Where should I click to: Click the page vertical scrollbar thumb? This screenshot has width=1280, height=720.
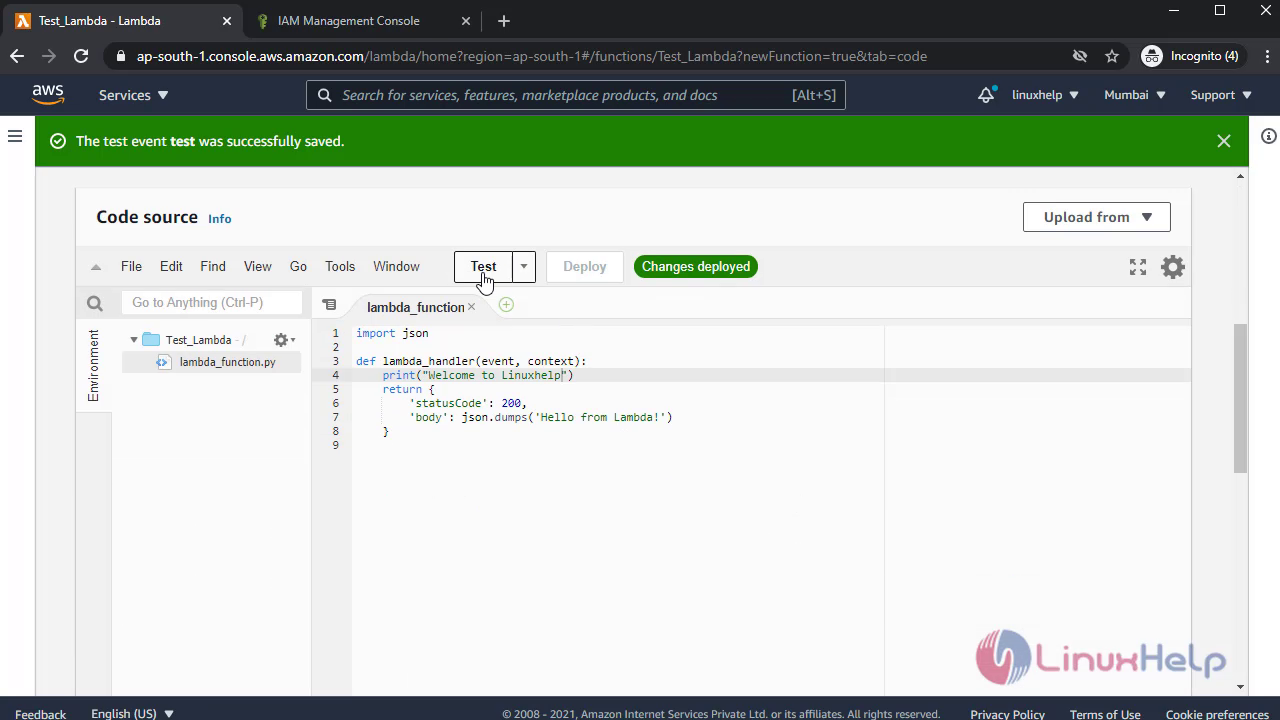[x=1241, y=398]
